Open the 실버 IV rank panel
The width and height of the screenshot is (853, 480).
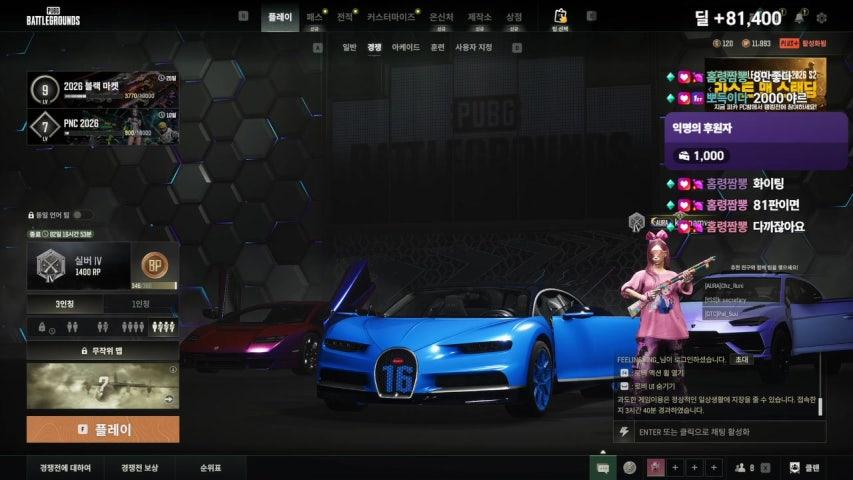coord(79,266)
